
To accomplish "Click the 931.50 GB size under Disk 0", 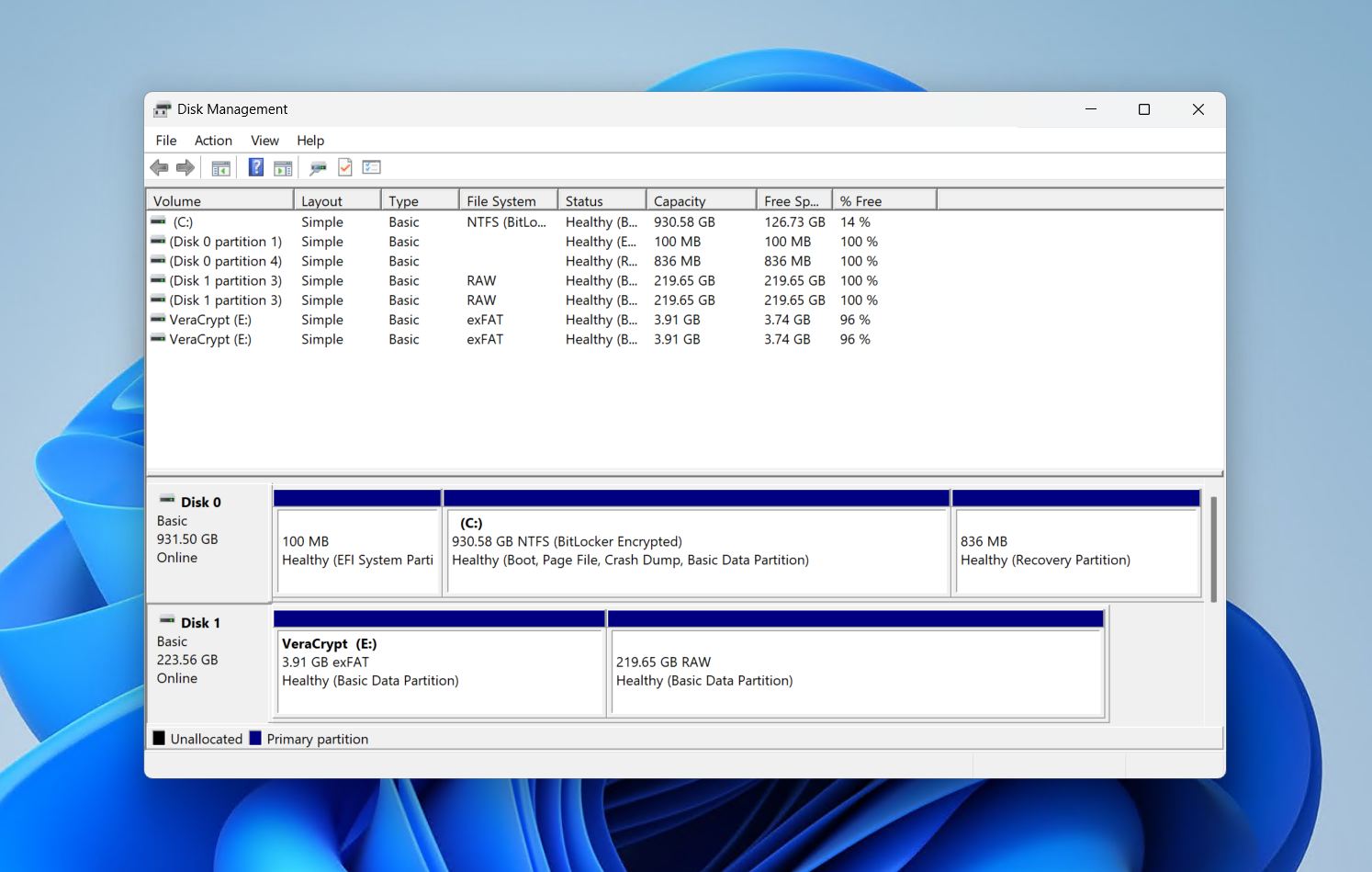I will click(x=187, y=538).
